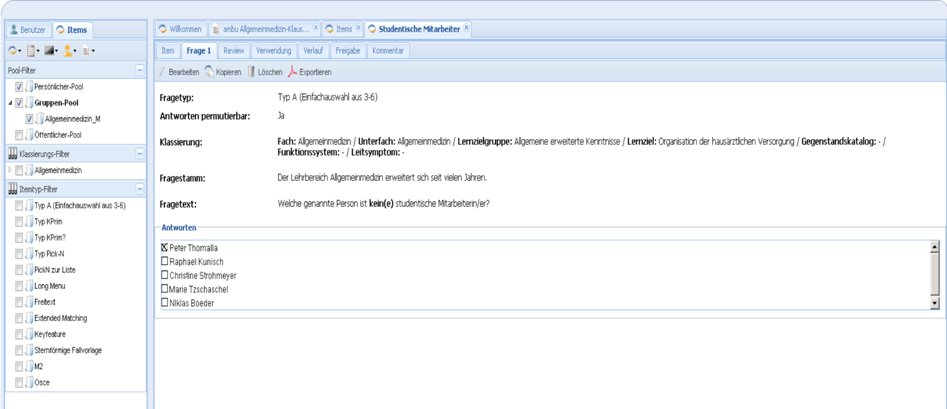Click the Bearbeiten pencil icon
The height and width of the screenshot is (409, 947).
coord(163,72)
